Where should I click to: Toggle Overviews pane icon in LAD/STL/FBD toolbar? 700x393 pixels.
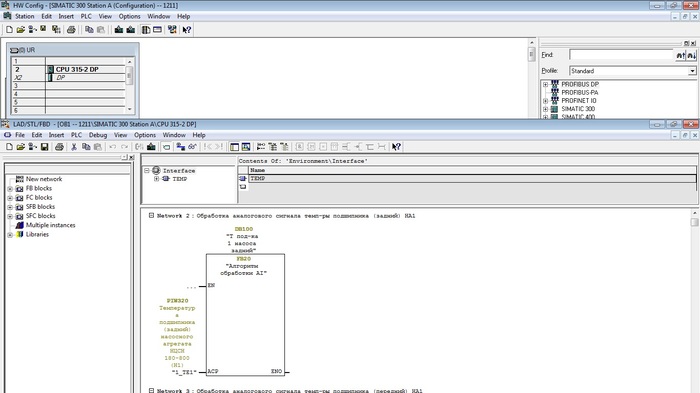point(234,146)
